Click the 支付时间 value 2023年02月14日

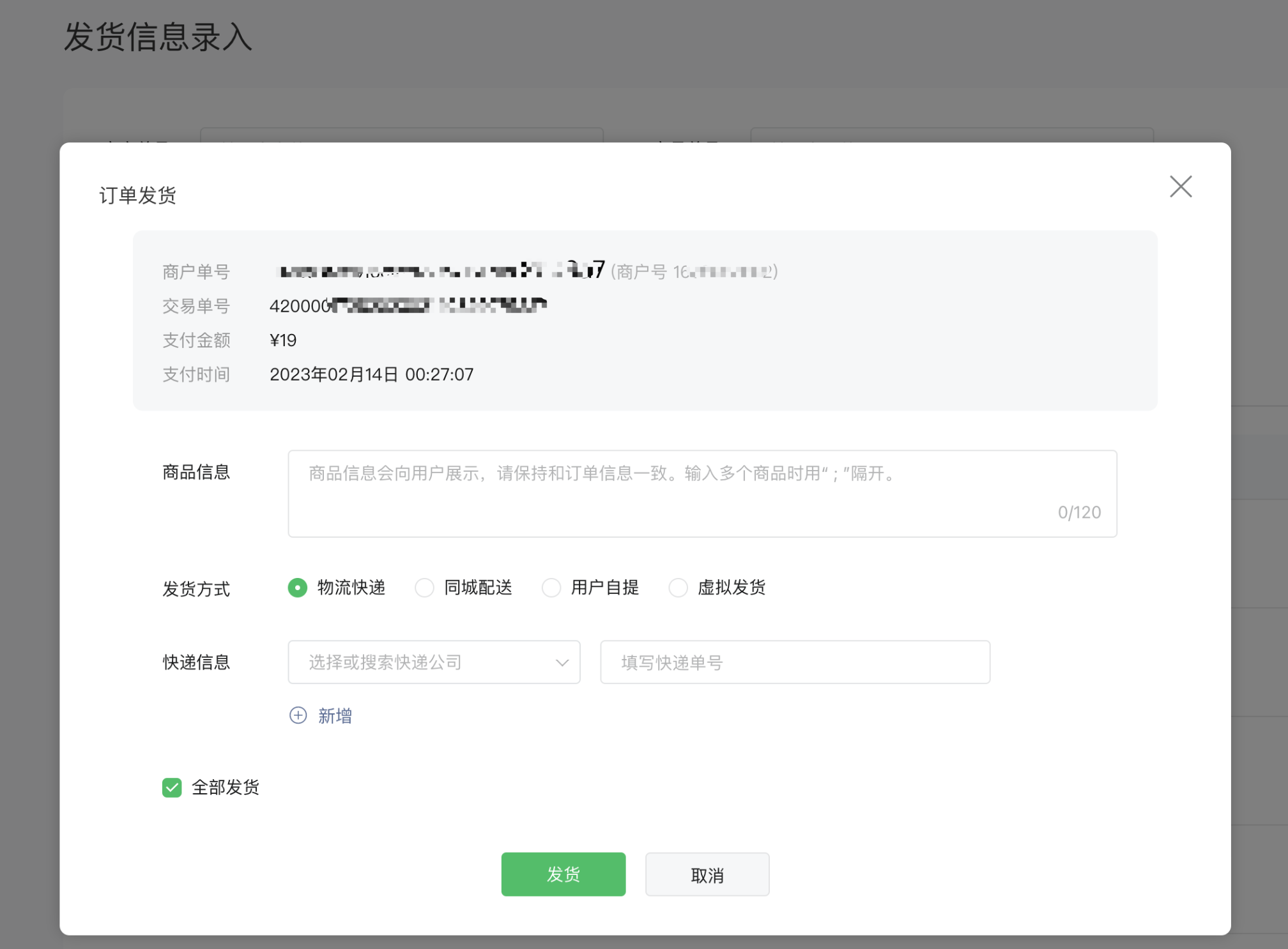pos(371,374)
